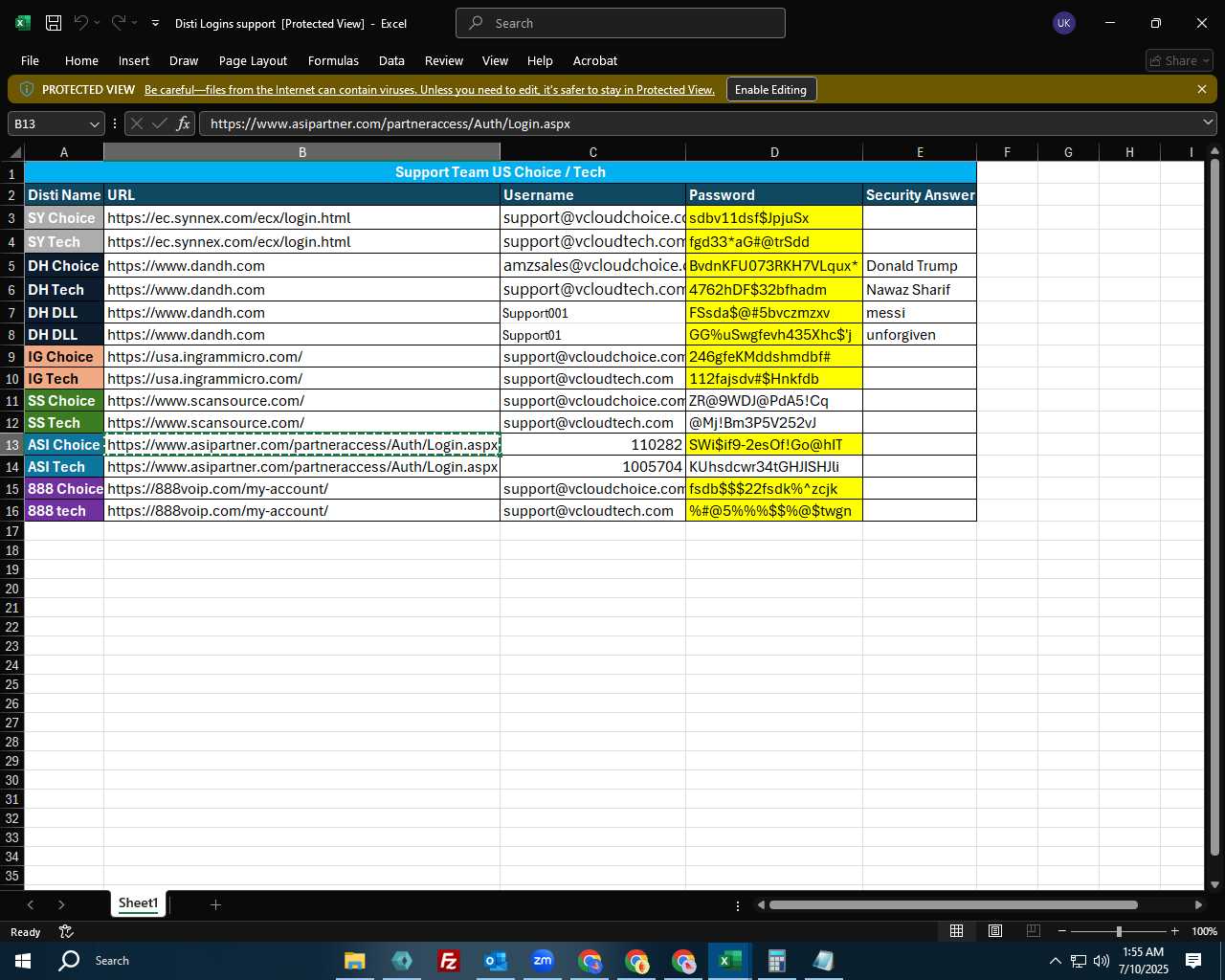
Task: Click the 100% zoom level
Action: pos(1204,931)
